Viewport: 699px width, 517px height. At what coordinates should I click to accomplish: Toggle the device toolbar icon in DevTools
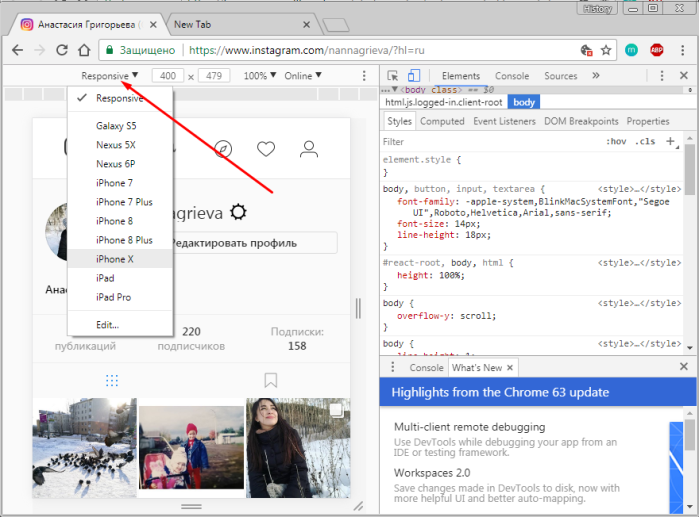click(x=414, y=76)
